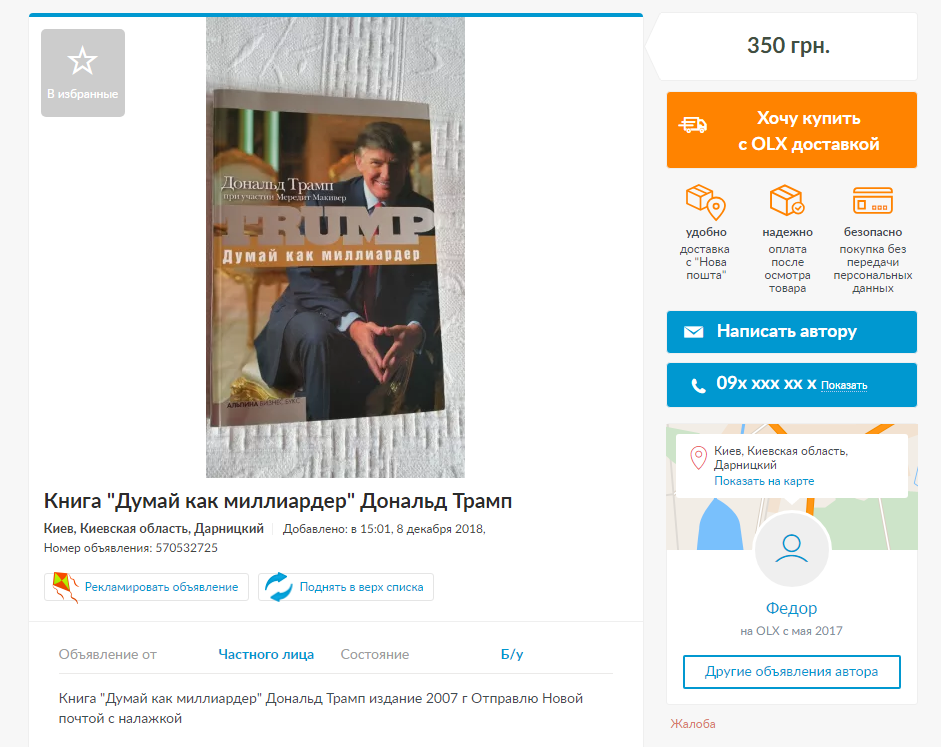Click the refresh arrows raise-listing icon

(279, 587)
